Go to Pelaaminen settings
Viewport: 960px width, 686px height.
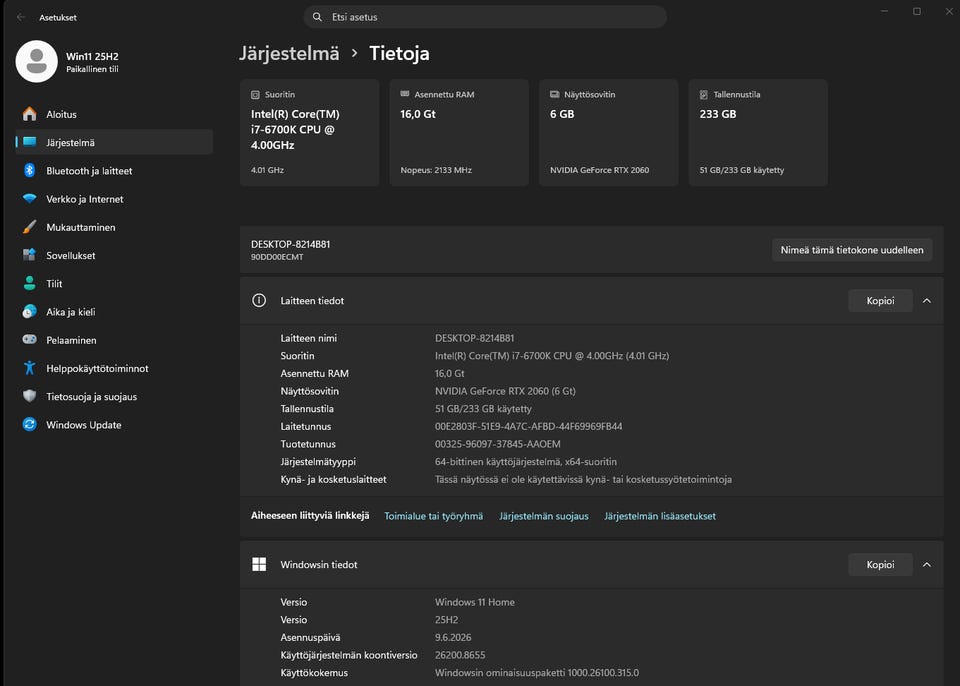pyautogui.click(x=114, y=339)
